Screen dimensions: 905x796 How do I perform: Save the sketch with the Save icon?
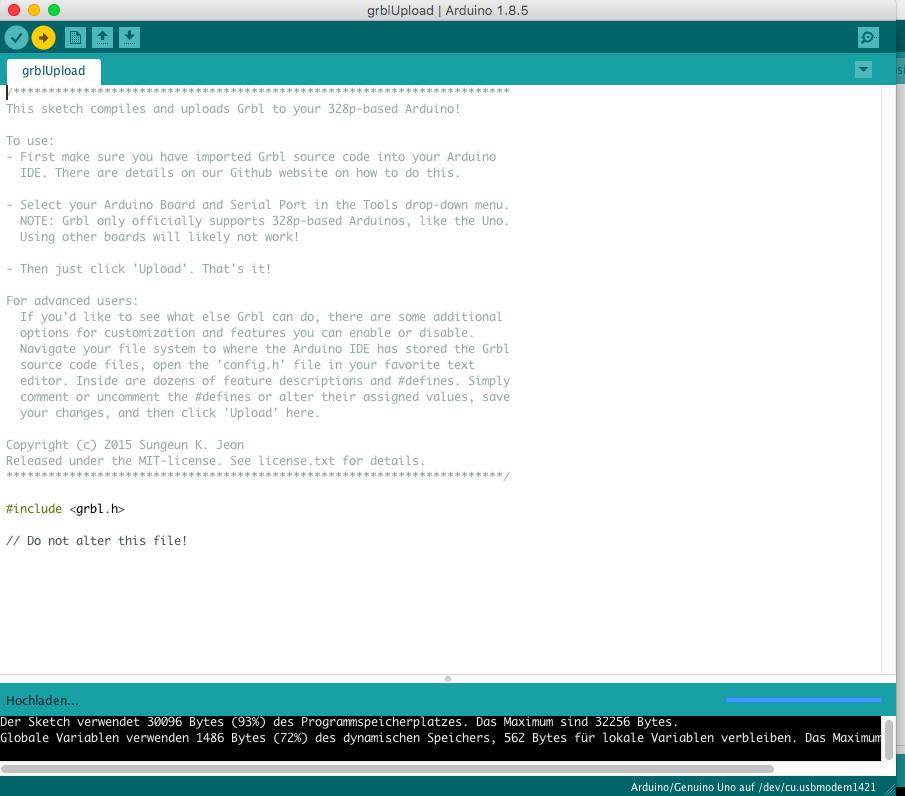pyautogui.click(x=129, y=38)
